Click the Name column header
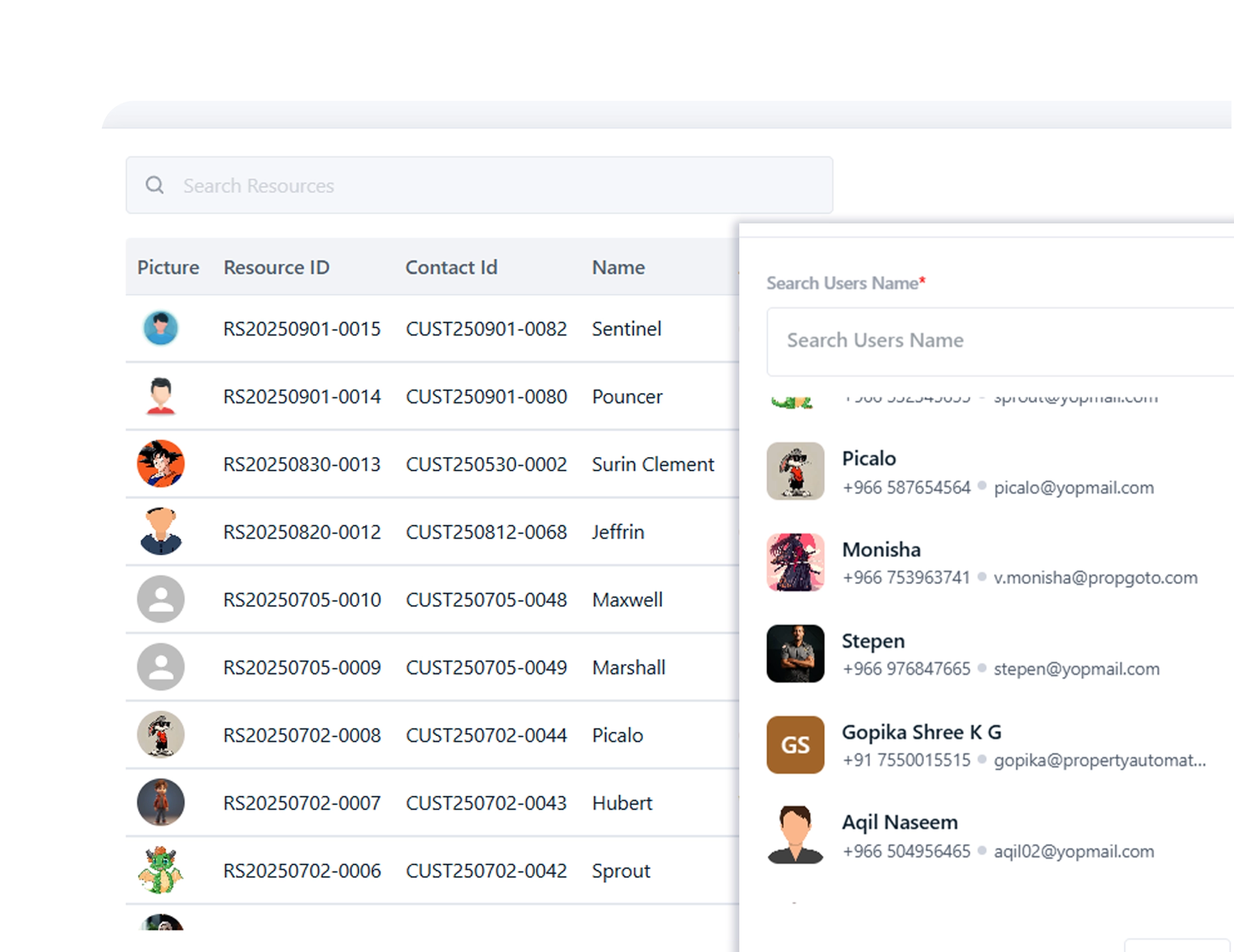Image resolution: width=1234 pixels, height=952 pixels. (x=618, y=267)
